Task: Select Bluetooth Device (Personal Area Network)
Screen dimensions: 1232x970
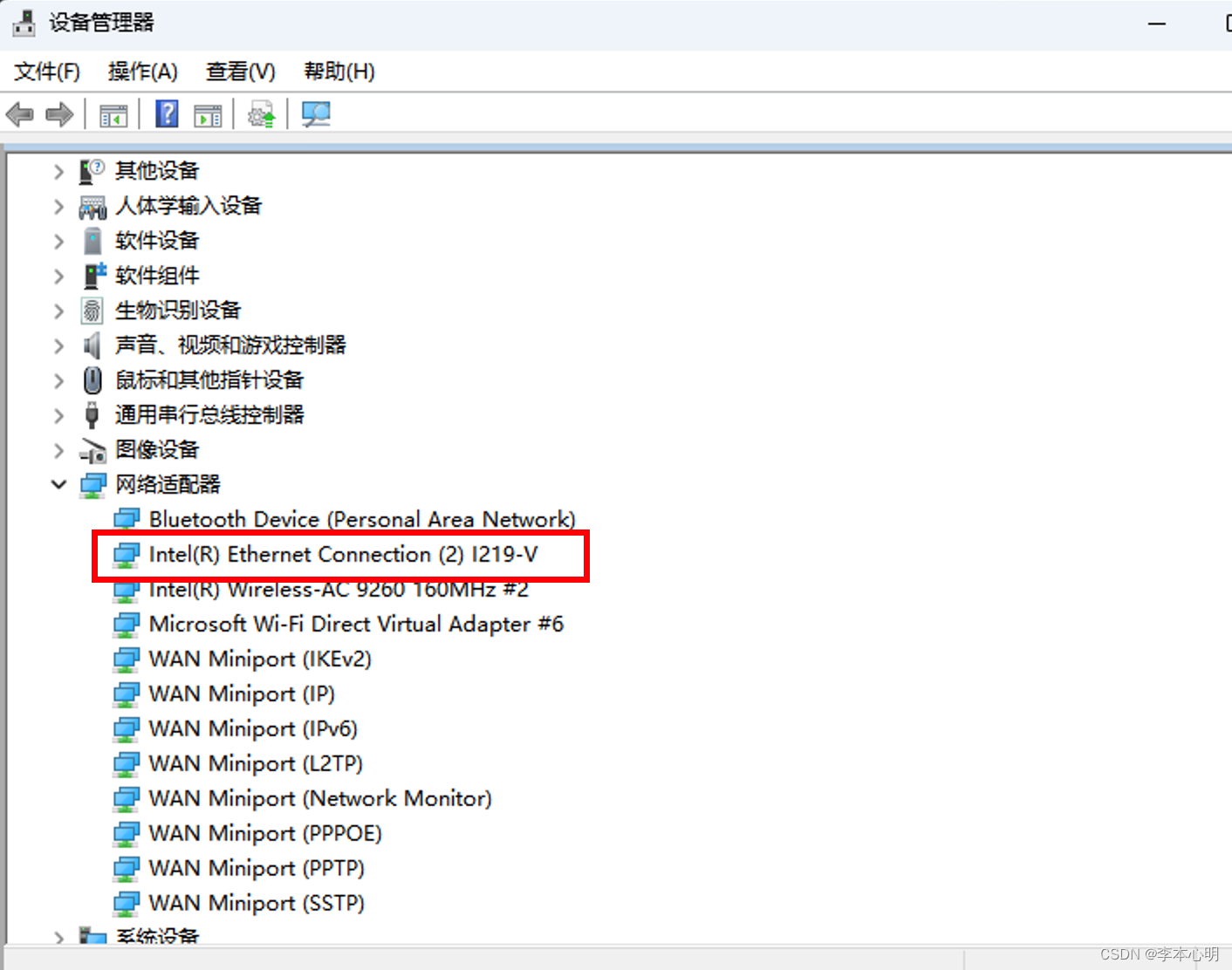Action: pos(362,520)
